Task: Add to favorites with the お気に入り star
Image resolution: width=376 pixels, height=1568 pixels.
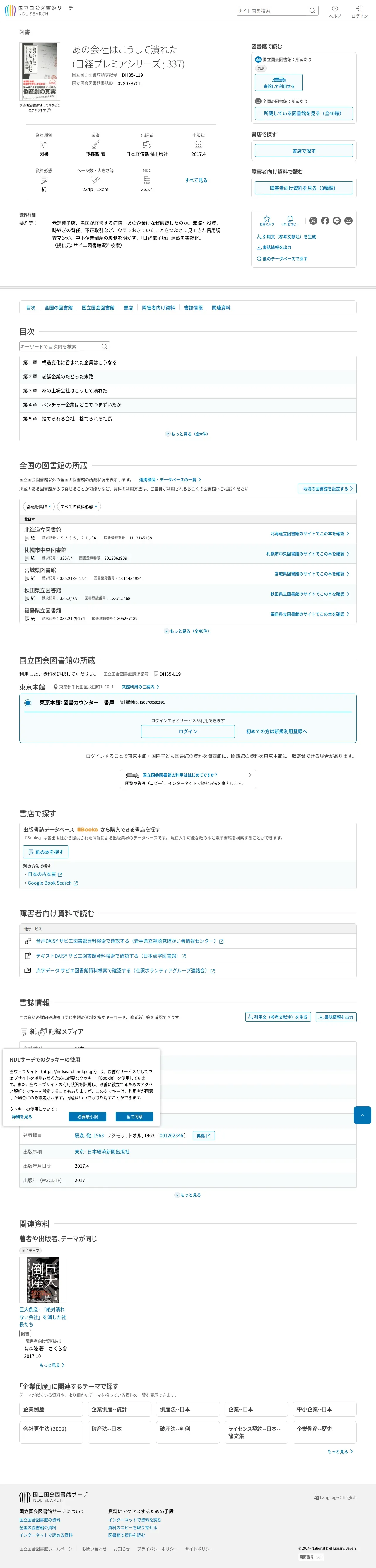Action: click(266, 220)
